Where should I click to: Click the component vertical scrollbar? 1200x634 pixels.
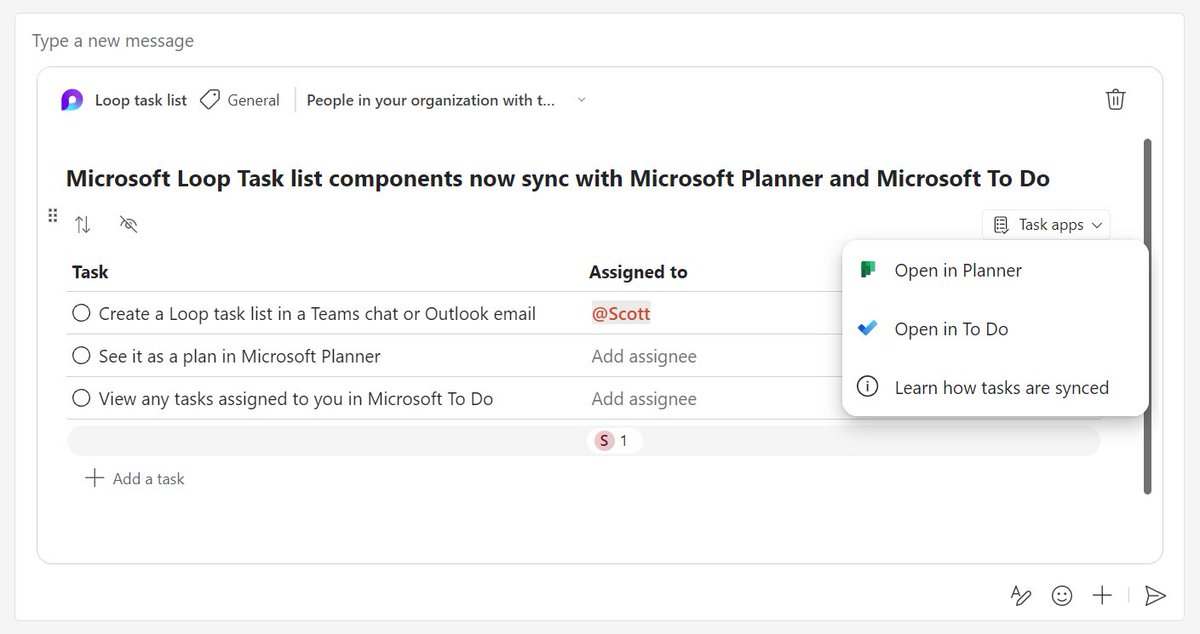pyautogui.click(x=1147, y=316)
